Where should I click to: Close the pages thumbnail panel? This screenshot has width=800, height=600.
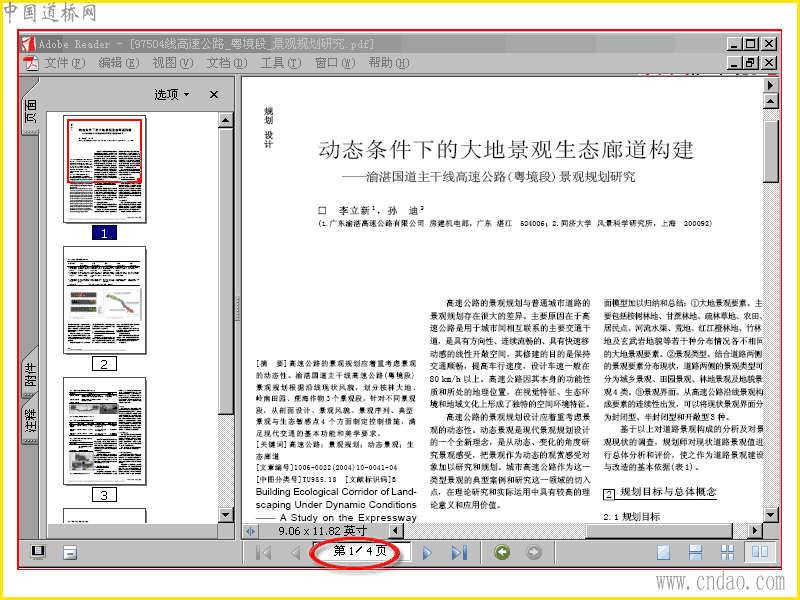tap(214, 94)
